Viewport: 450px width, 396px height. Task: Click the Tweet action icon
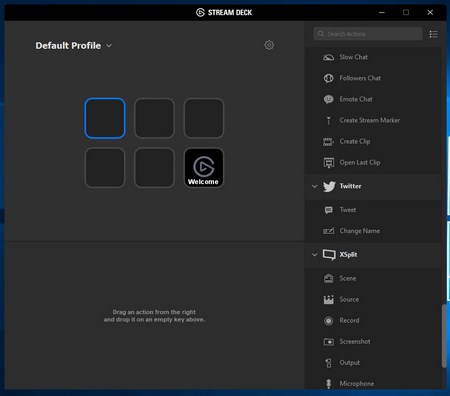pos(328,210)
